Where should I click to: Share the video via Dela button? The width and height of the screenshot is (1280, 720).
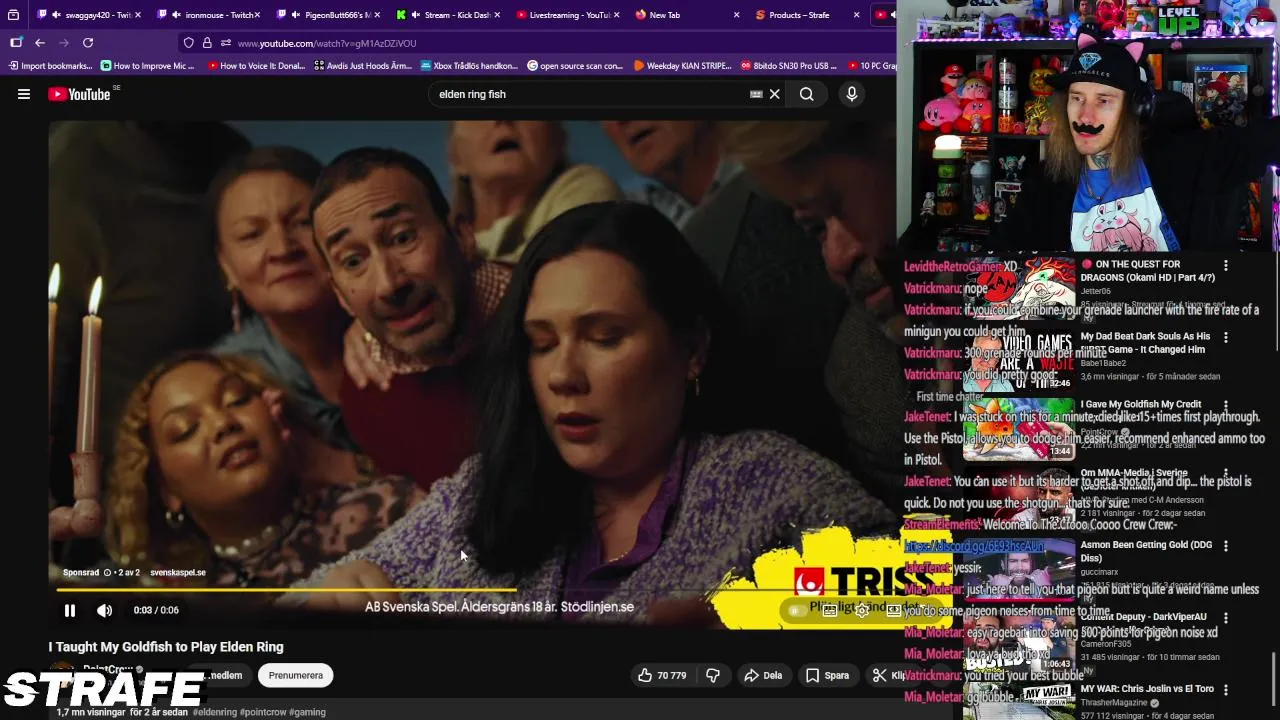pos(763,676)
